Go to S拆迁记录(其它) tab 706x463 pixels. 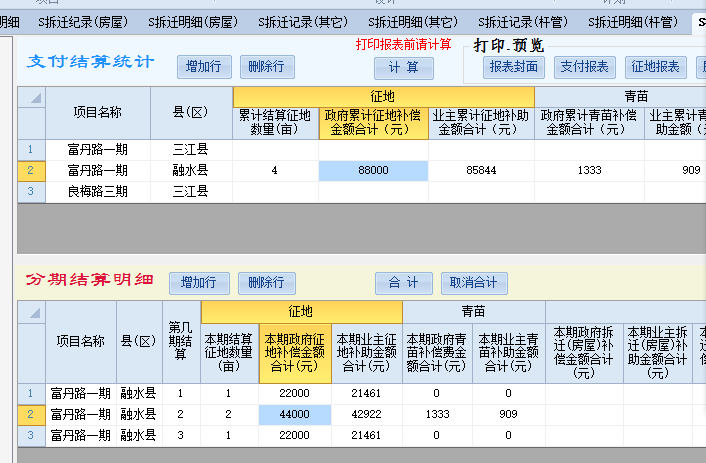(304, 21)
